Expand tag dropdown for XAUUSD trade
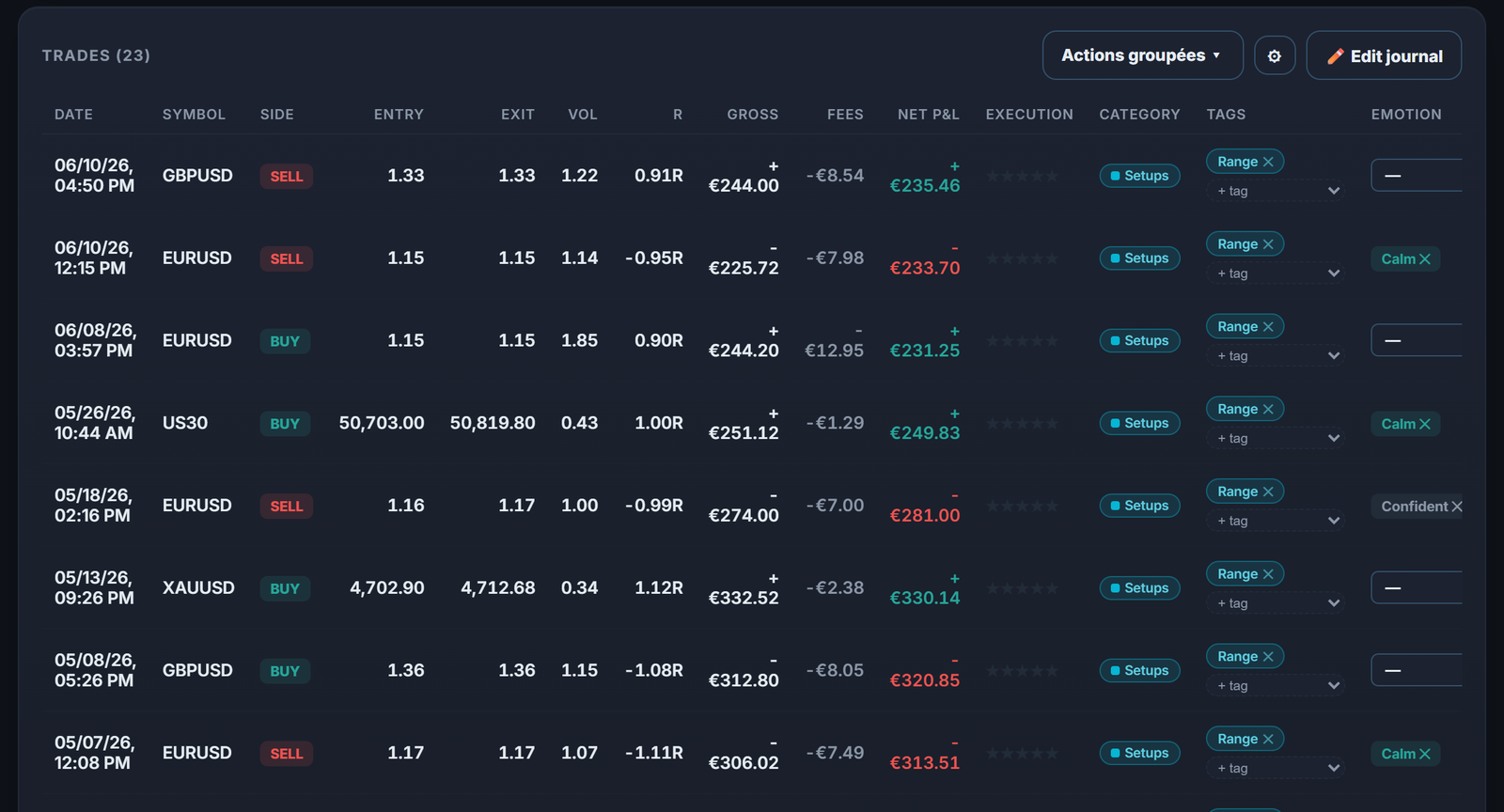Image resolution: width=1504 pixels, height=812 pixels. (x=1276, y=603)
